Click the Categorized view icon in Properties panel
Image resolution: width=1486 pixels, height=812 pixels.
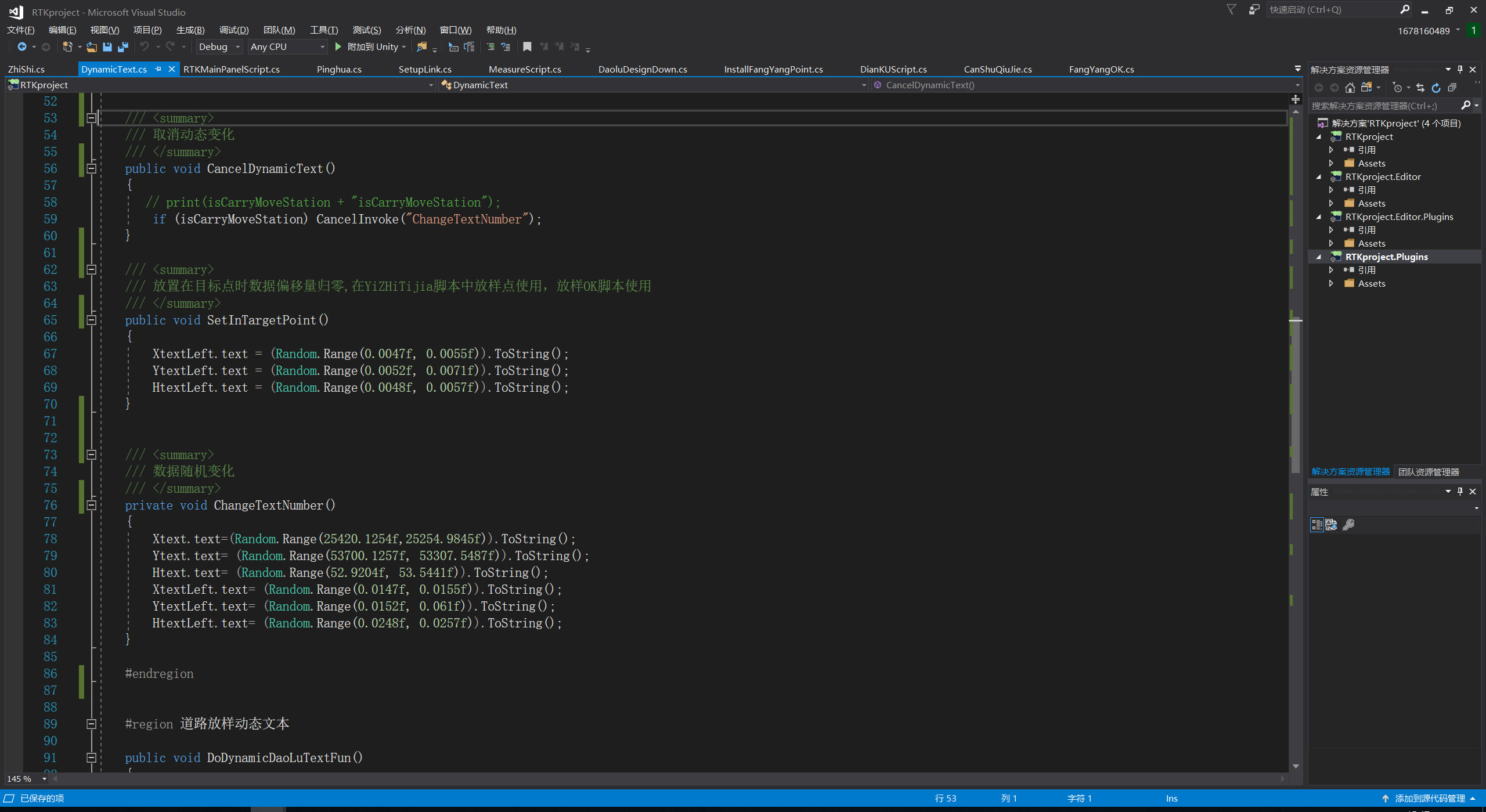(1317, 525)
